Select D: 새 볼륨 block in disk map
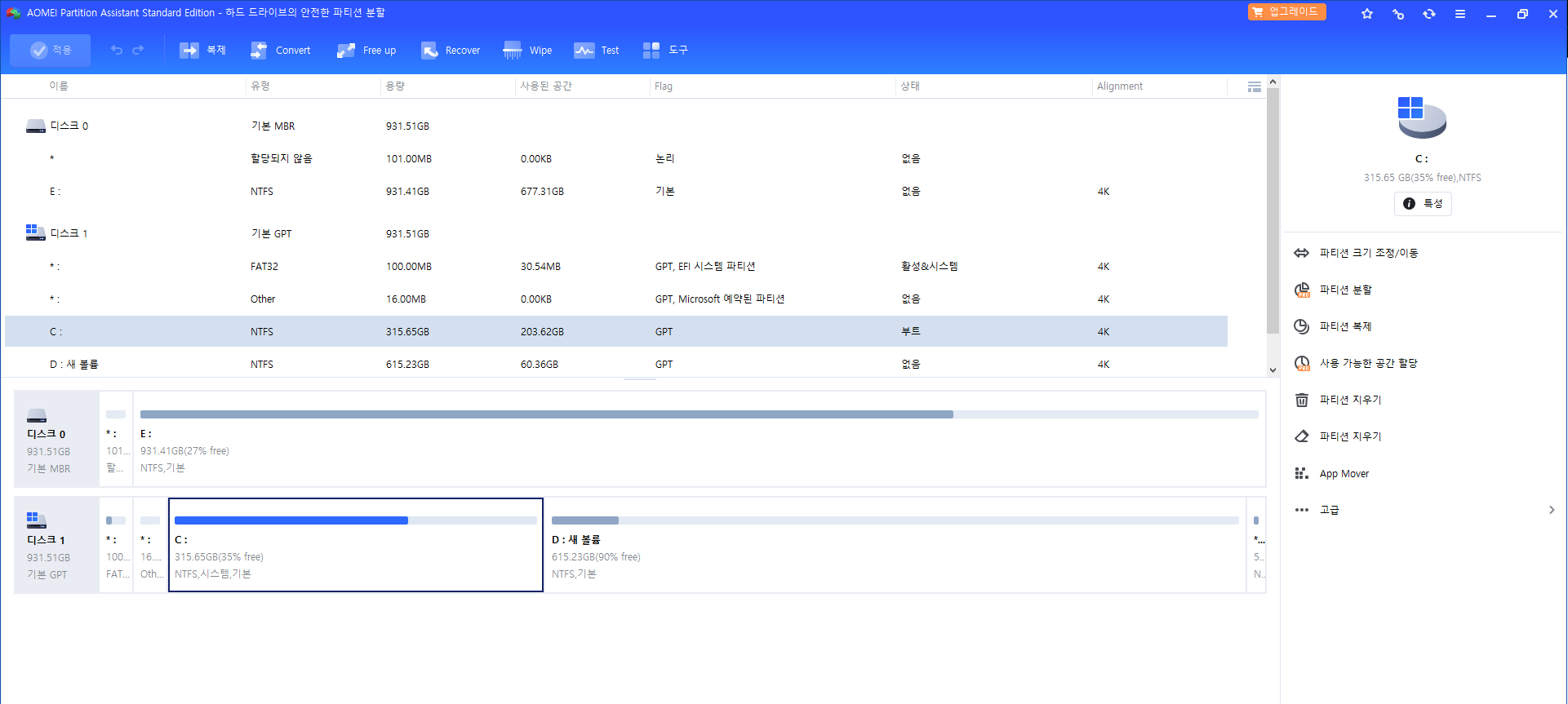The image size is (1568, 704). point(895,545)
